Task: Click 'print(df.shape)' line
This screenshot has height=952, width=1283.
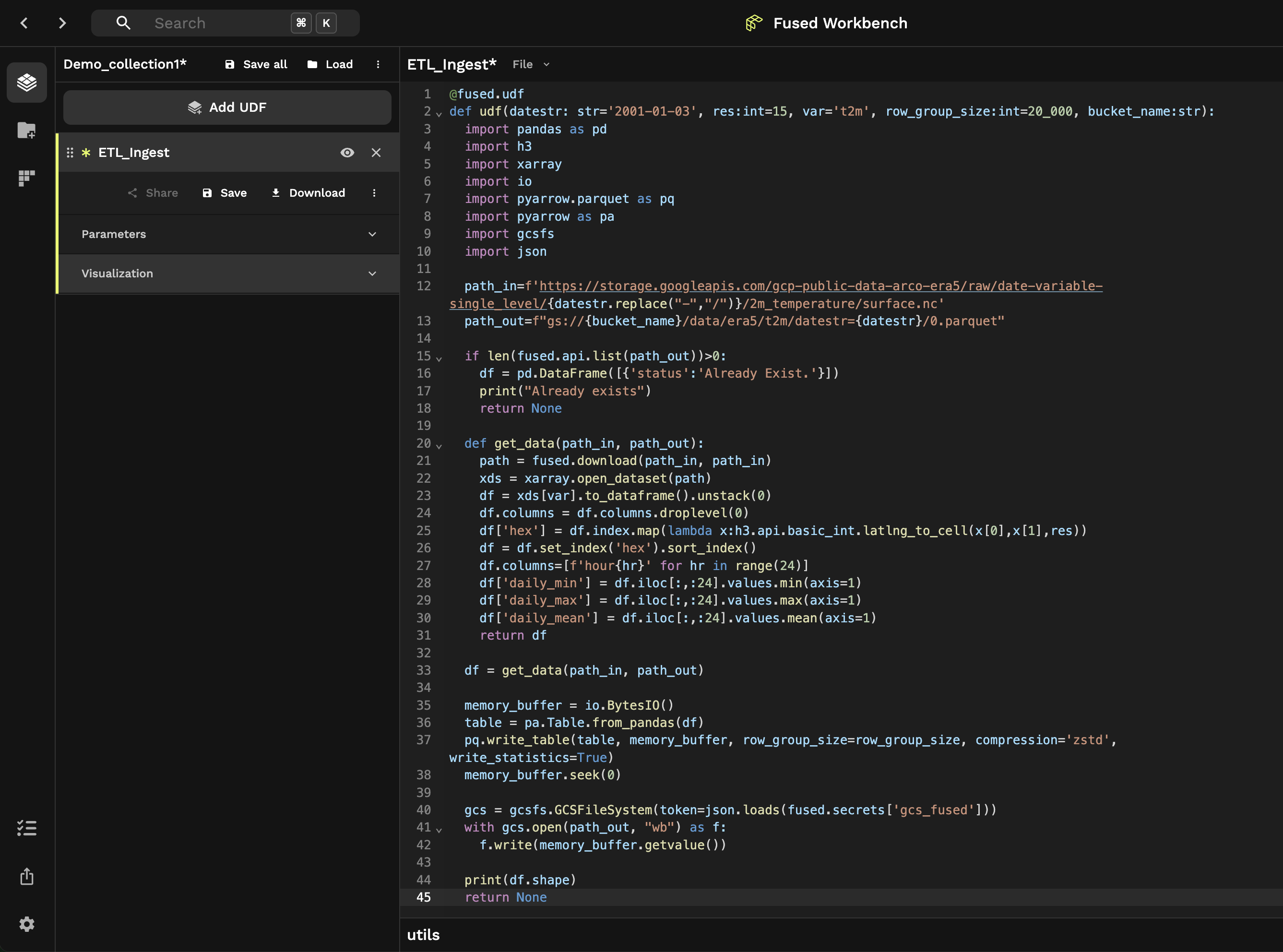Action: [520, 880]
